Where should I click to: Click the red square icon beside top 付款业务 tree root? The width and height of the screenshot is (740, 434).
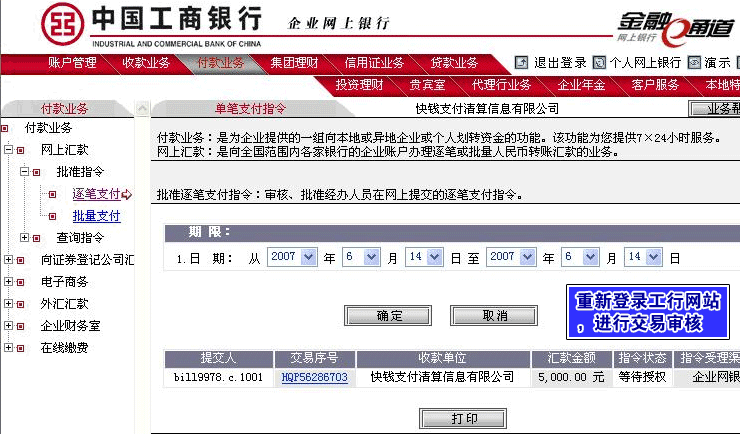click(x=5, y=128)
